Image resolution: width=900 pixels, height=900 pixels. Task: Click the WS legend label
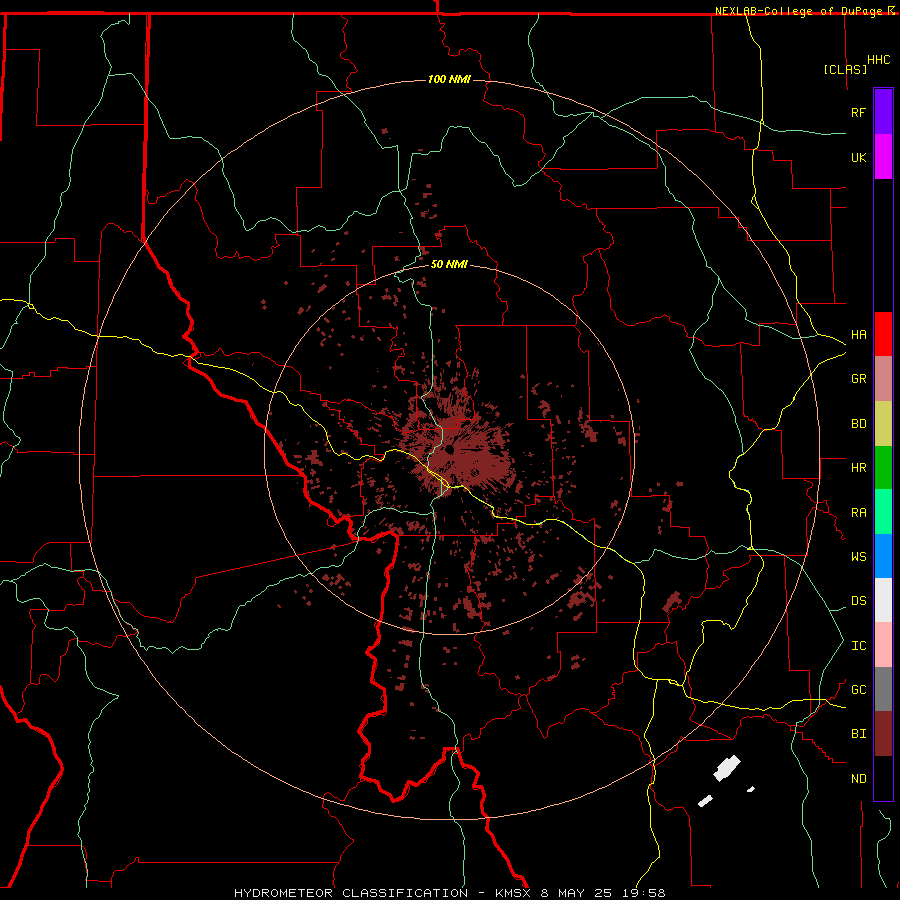click(858, 557)
